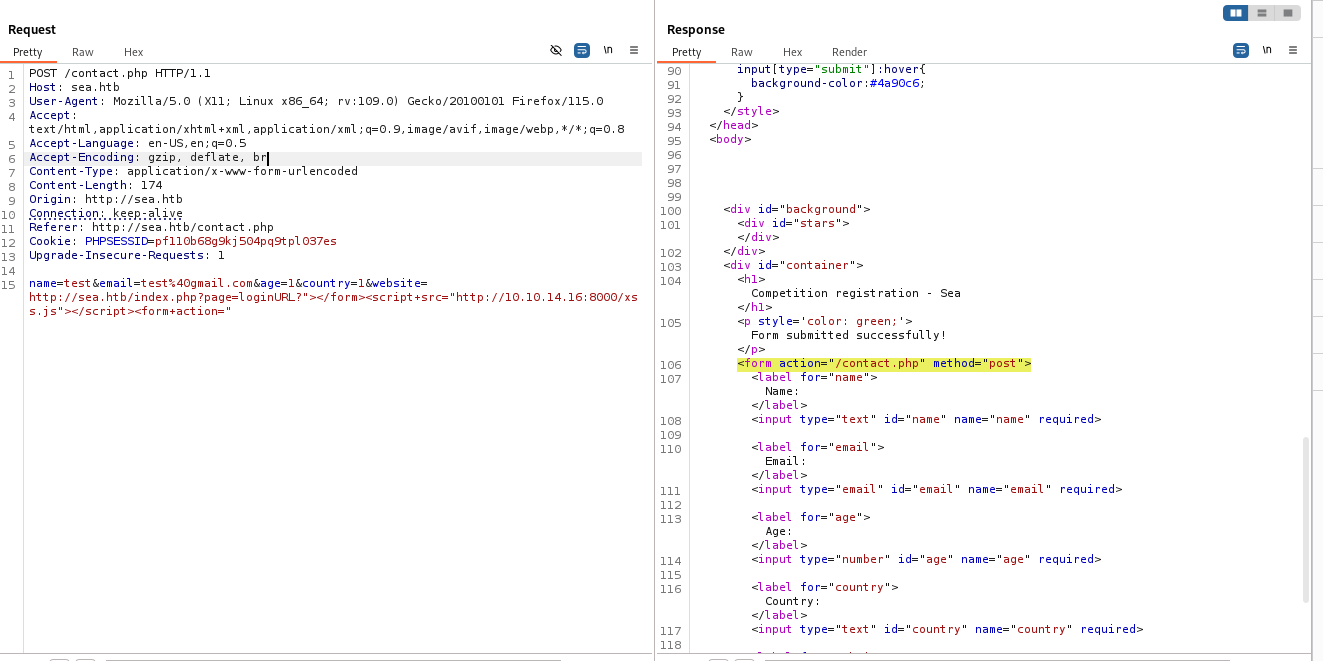Click the 'Connection: keep-alive' header

[106, 213]
